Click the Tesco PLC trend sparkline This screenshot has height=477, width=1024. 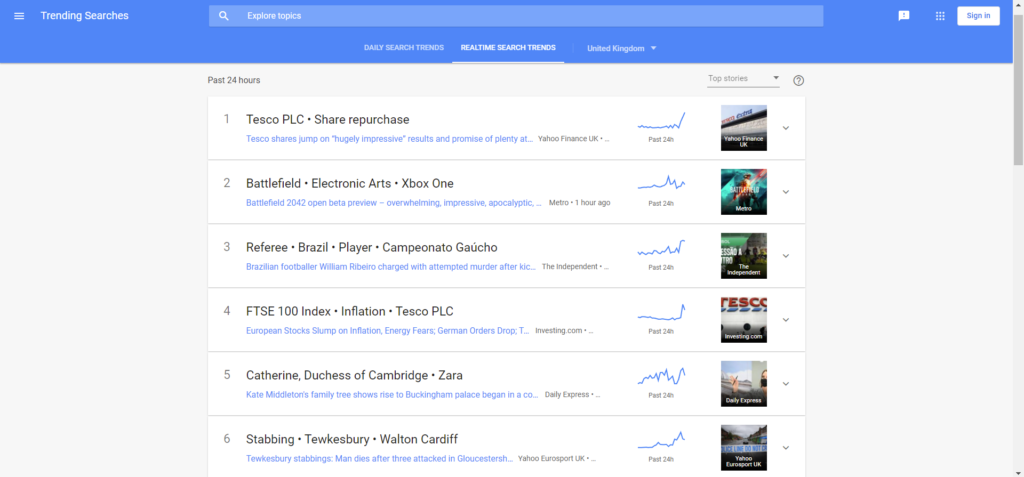662,121
